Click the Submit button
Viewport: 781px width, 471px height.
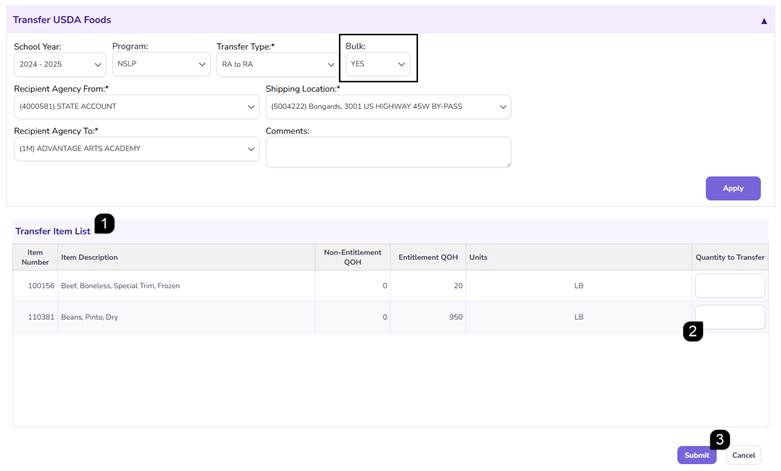click(x=696, y=455)
